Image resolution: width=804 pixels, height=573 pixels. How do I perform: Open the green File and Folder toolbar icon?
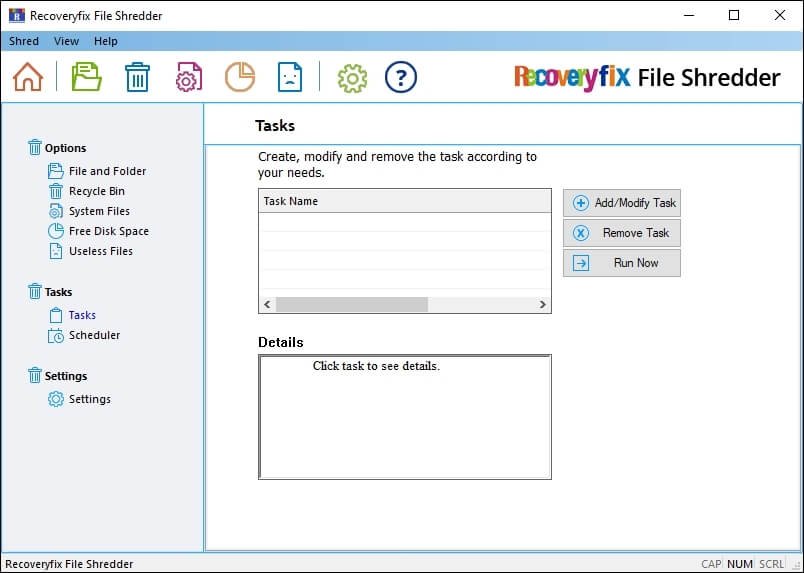tap(87, 77)
